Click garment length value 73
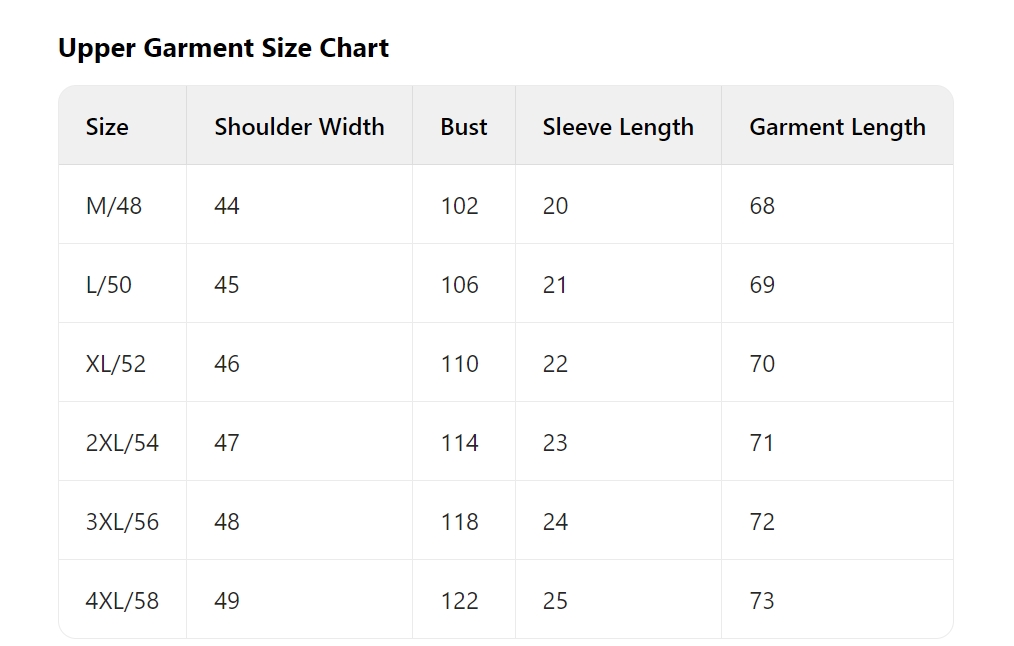Image resolution: width=1014 pixels, height=646 pixels. click(x=762, y=600)
